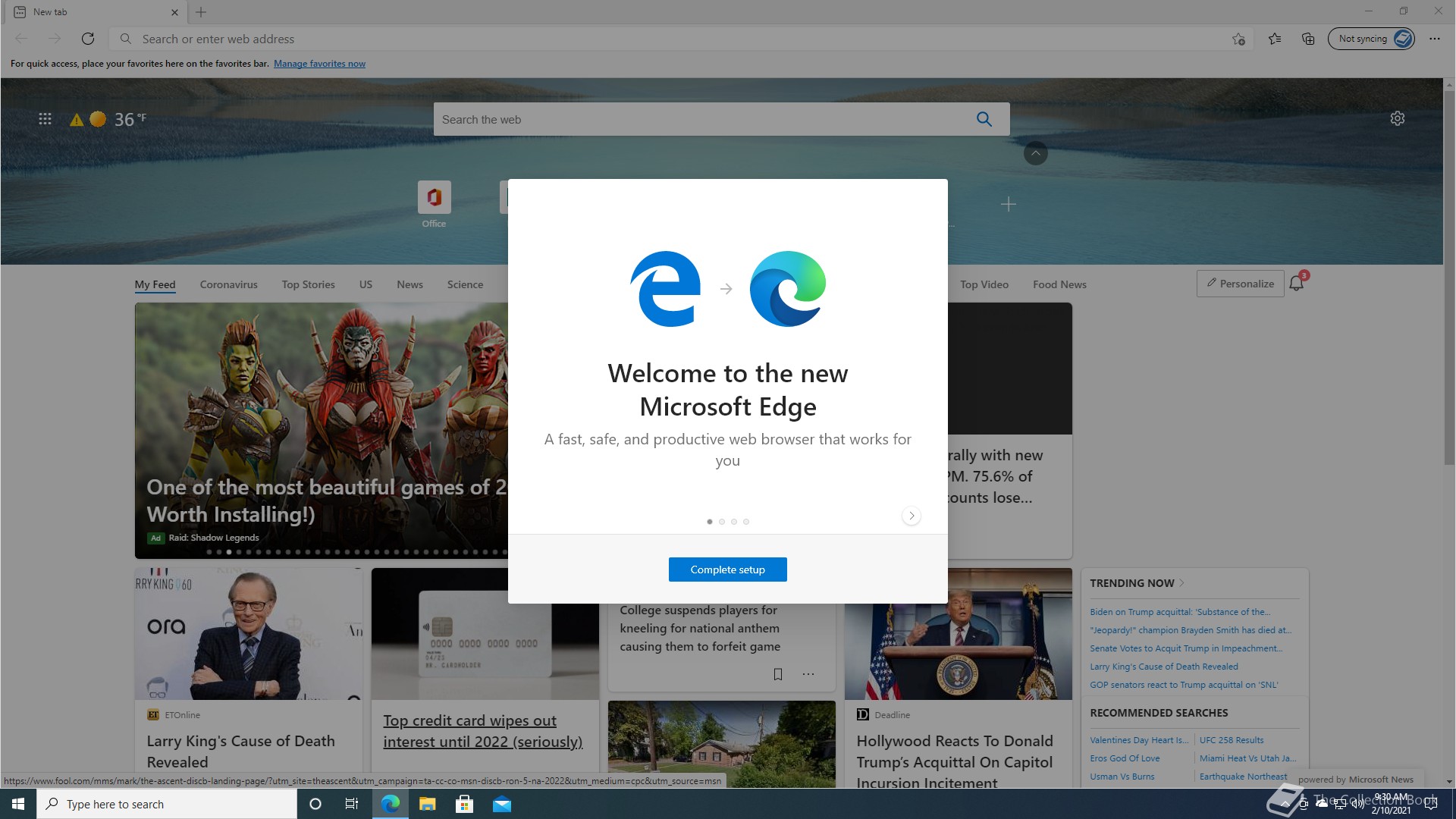Open File Explorer from taskbar
Image resolution: width=1456 pixels, height=819 pixels.
tap(427, 804)
